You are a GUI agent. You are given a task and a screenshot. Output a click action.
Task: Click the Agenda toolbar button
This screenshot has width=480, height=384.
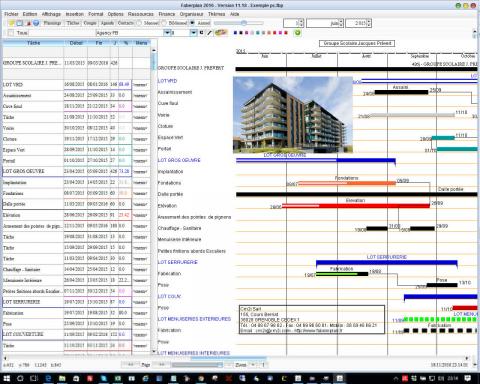pyautogui.click(x=107, y=23)
